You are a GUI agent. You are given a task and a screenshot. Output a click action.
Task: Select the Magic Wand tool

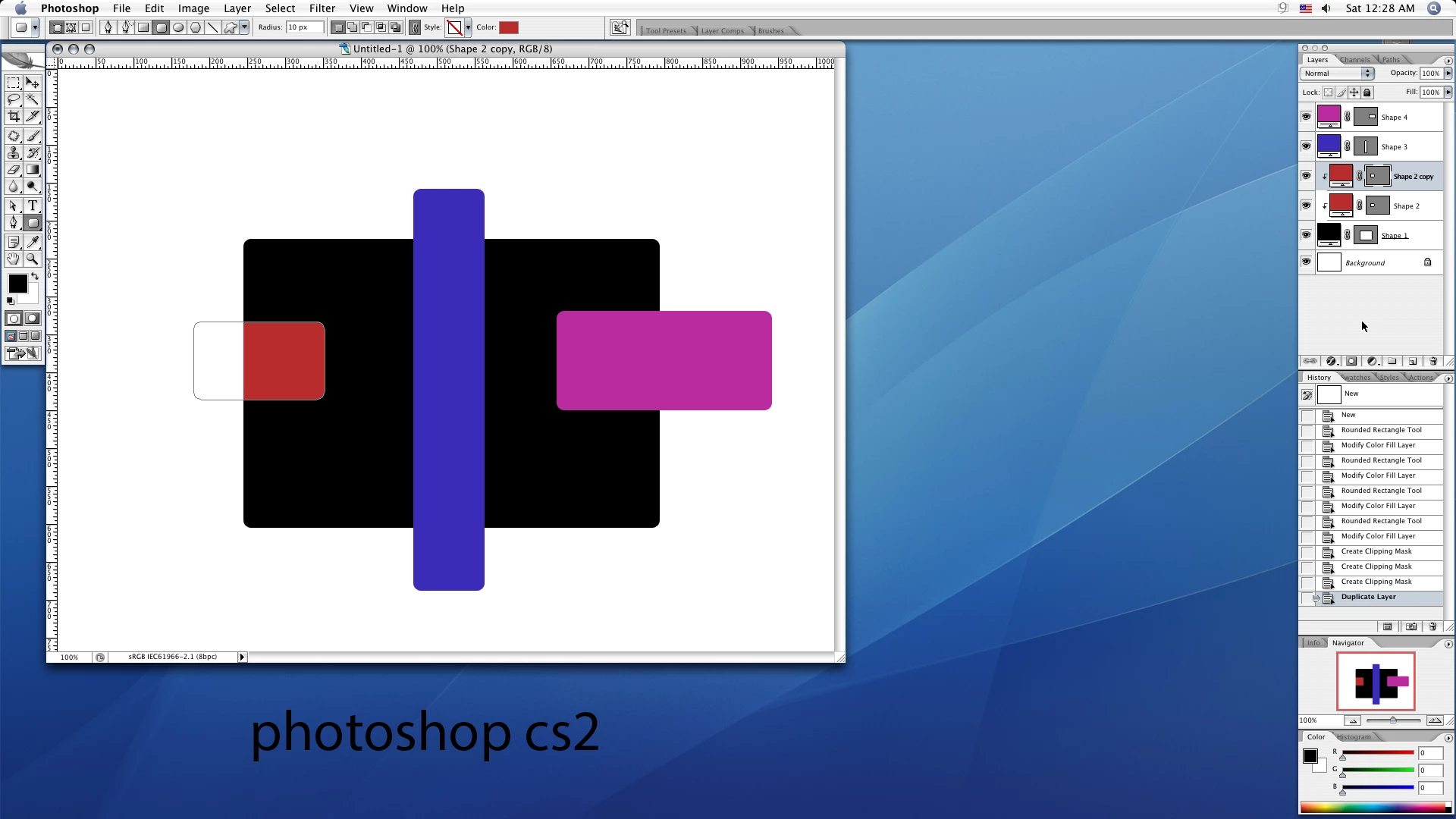pos(32,99)
